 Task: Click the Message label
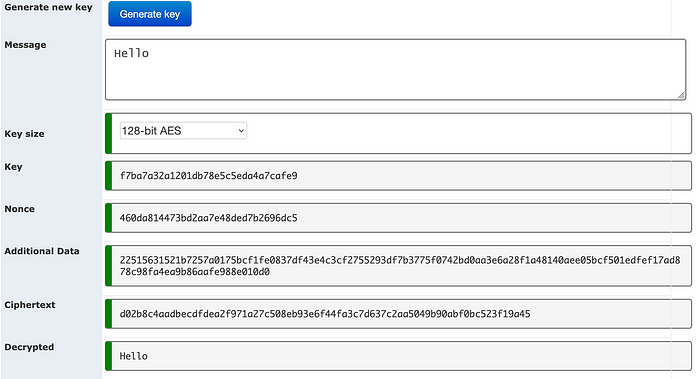point(25,45)
